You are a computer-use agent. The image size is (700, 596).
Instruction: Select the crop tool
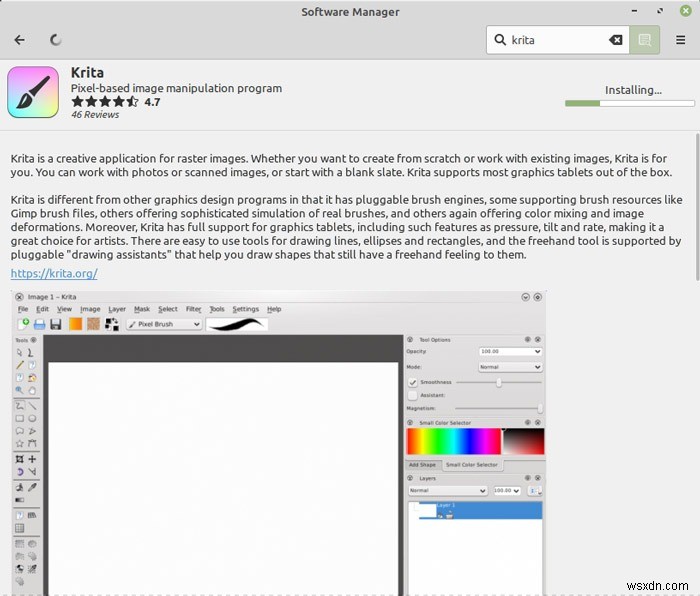pyautogui.click(x=20, y=459)
